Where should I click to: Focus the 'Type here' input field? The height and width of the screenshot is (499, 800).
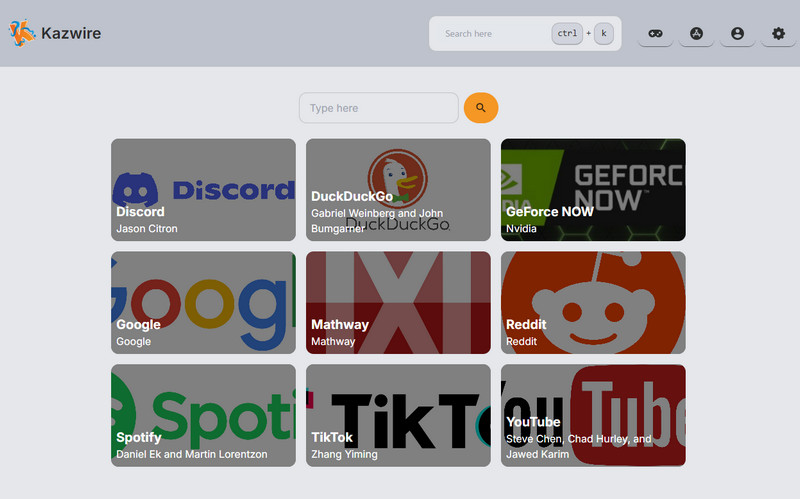tap(379, 108)
